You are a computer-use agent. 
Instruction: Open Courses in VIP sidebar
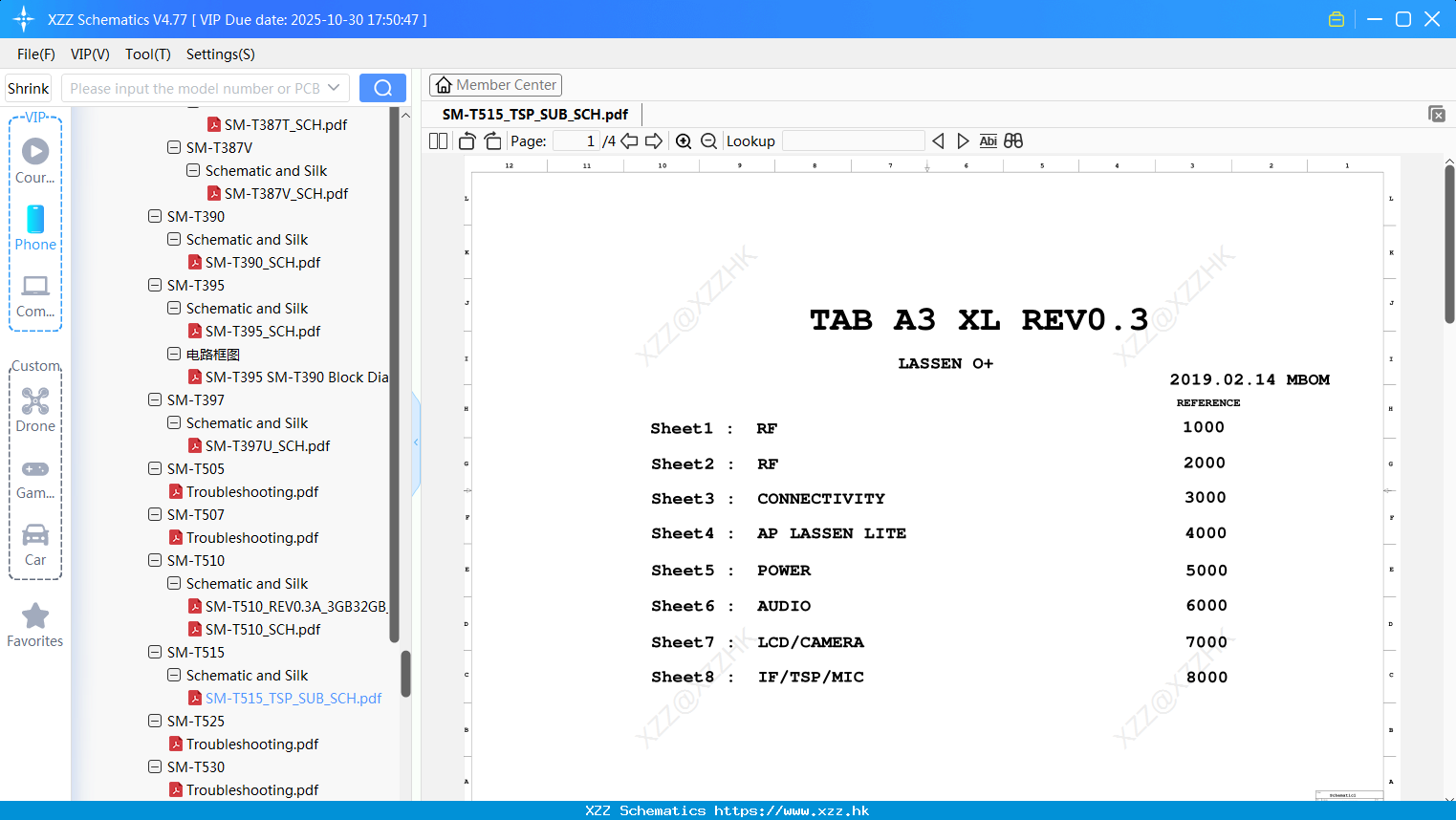point(35,161)
